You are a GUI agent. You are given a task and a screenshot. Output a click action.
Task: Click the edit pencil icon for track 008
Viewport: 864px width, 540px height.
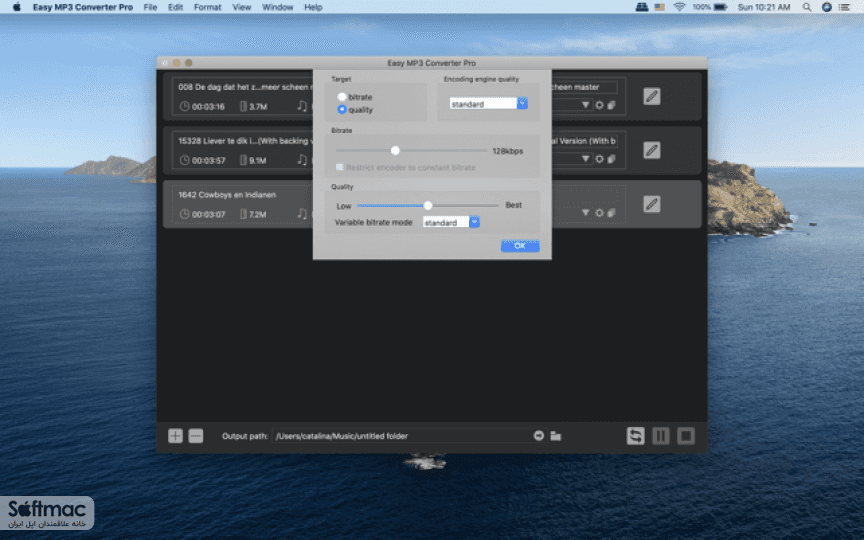tap(651, 96)
